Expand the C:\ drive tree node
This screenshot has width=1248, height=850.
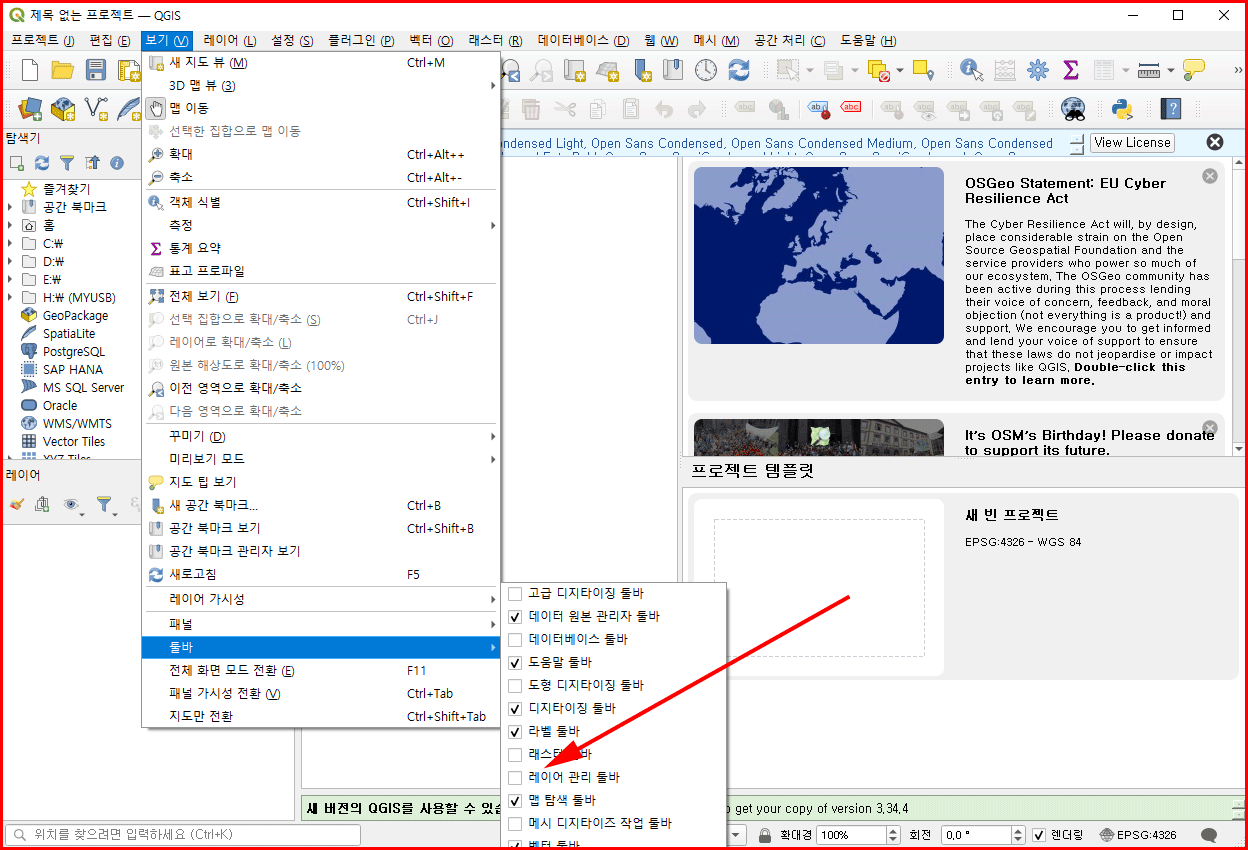[x=10, y=243]
